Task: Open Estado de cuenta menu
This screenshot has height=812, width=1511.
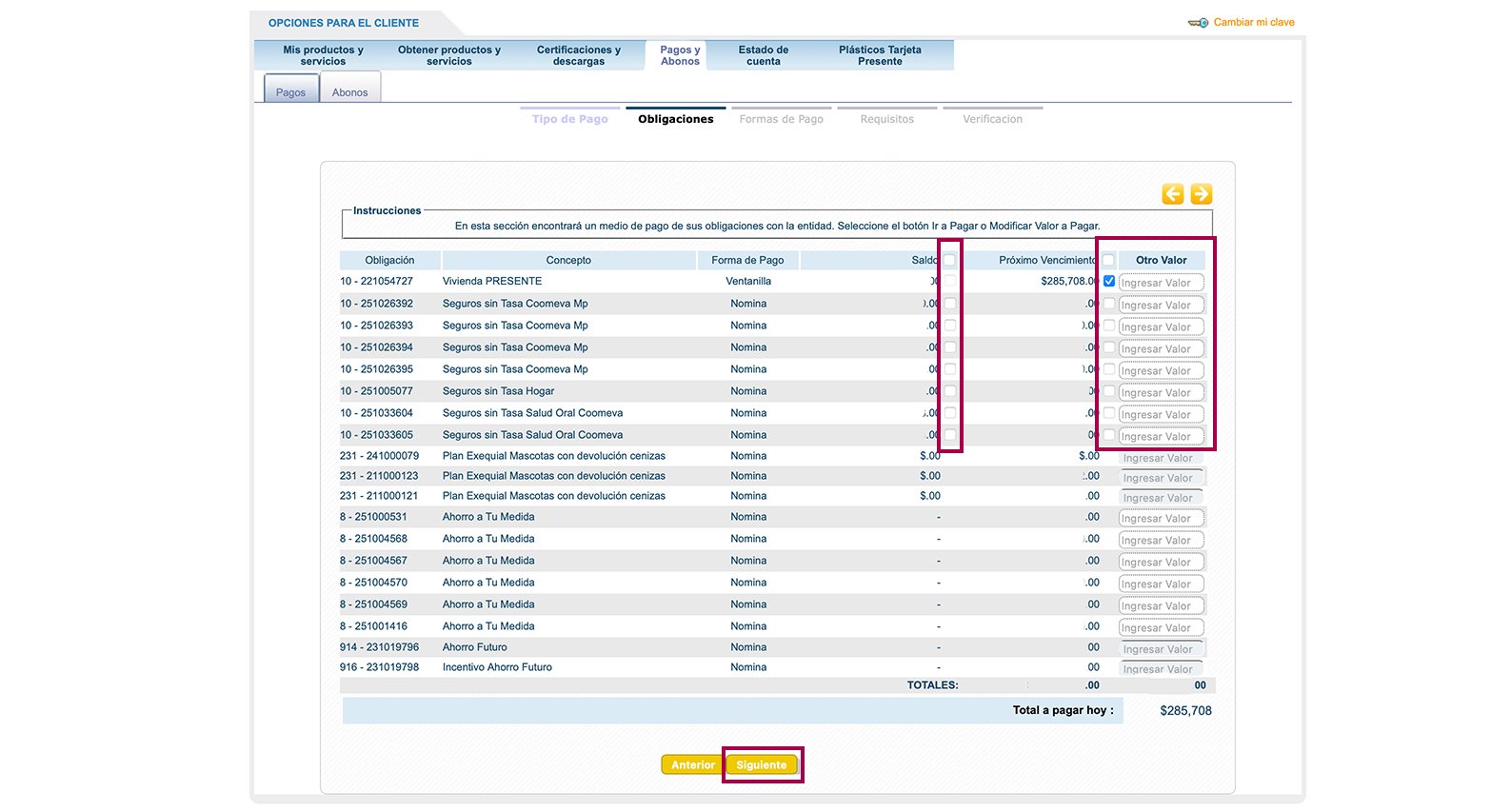Action: (x=764, y=55)
